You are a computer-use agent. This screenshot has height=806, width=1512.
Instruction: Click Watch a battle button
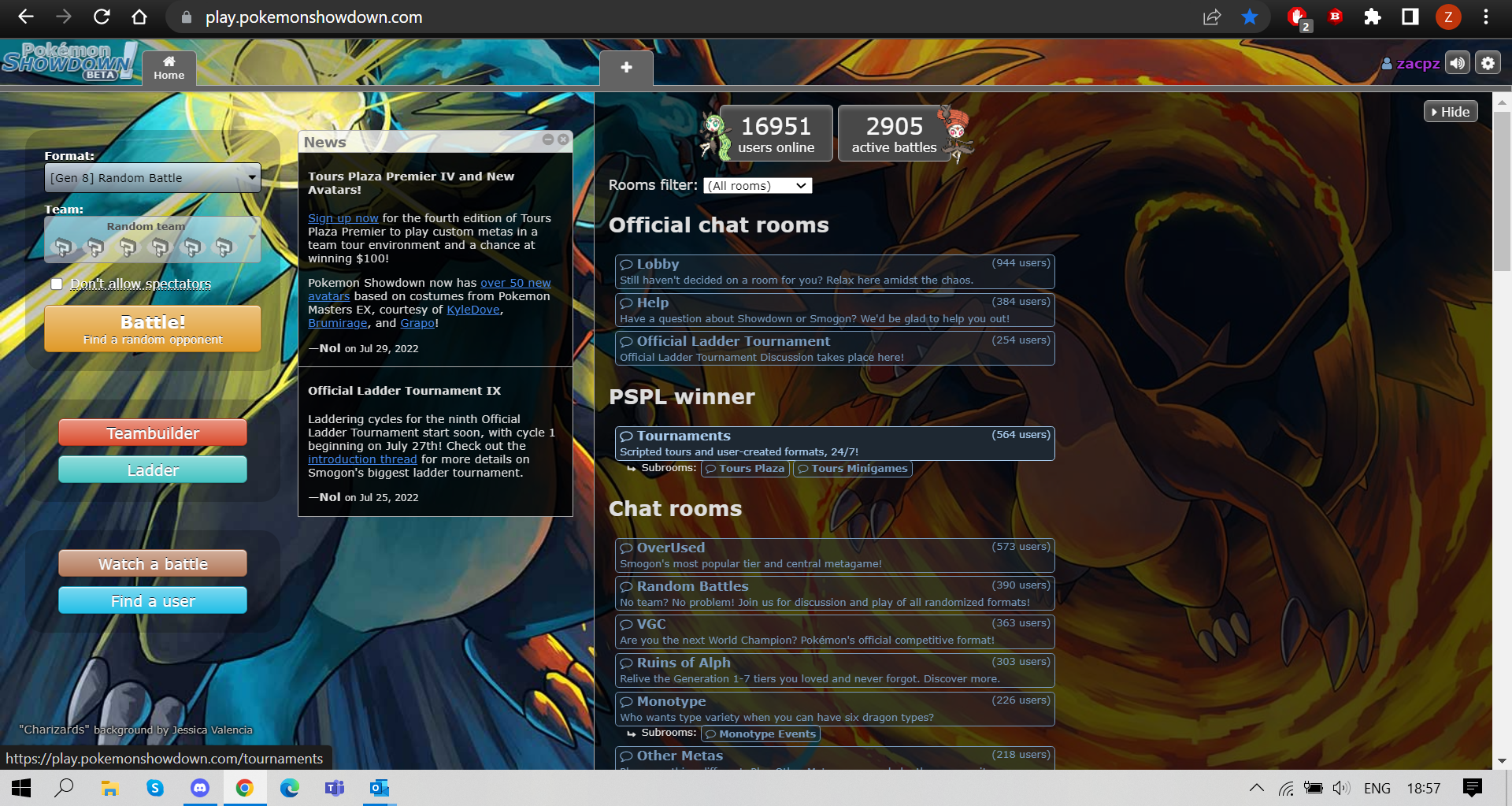tap(153, 563)
